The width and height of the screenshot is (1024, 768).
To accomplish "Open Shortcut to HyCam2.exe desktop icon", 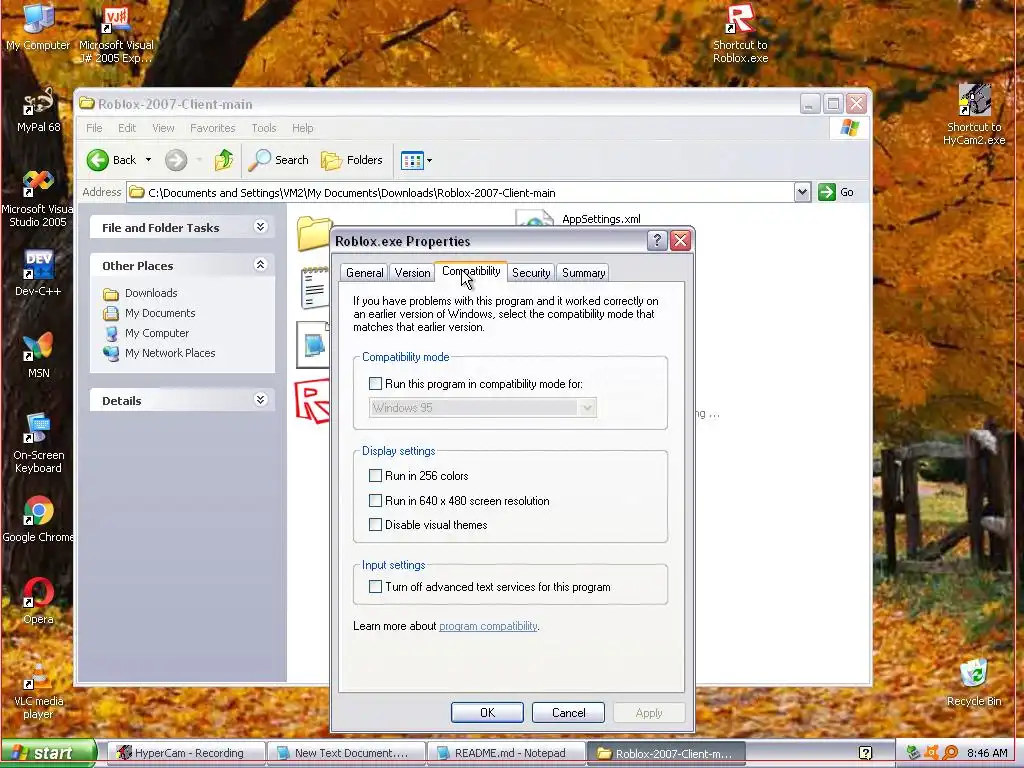I will 974,114.
